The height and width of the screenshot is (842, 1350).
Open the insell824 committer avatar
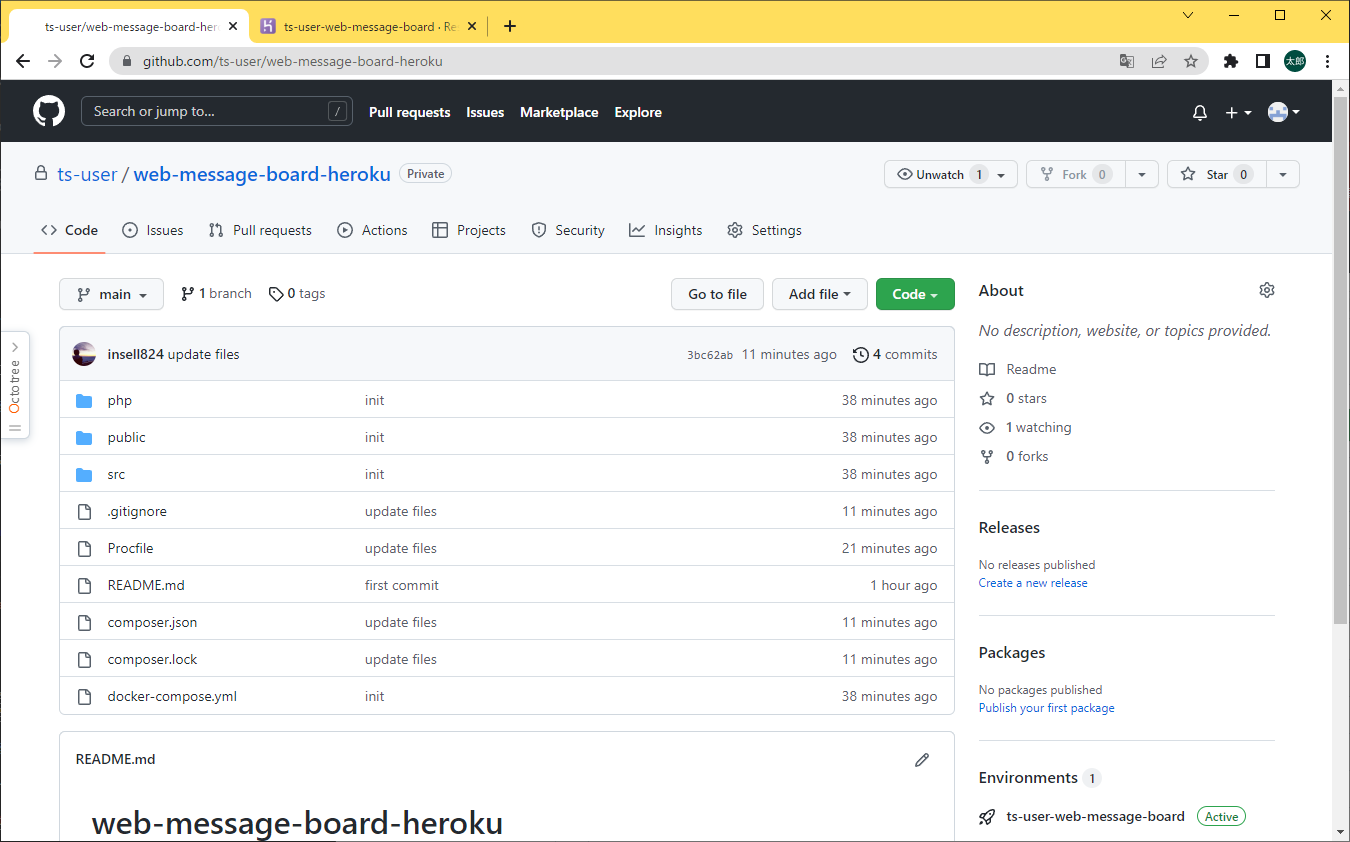[x=84, y=354]
